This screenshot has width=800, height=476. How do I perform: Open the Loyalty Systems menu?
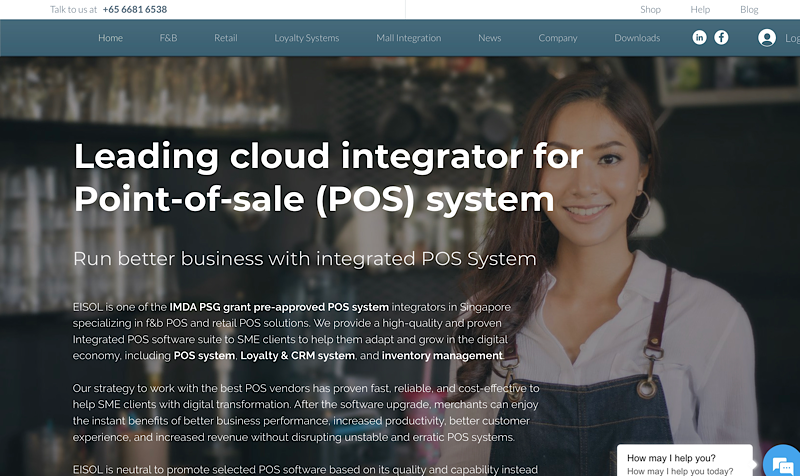point(307,38)
